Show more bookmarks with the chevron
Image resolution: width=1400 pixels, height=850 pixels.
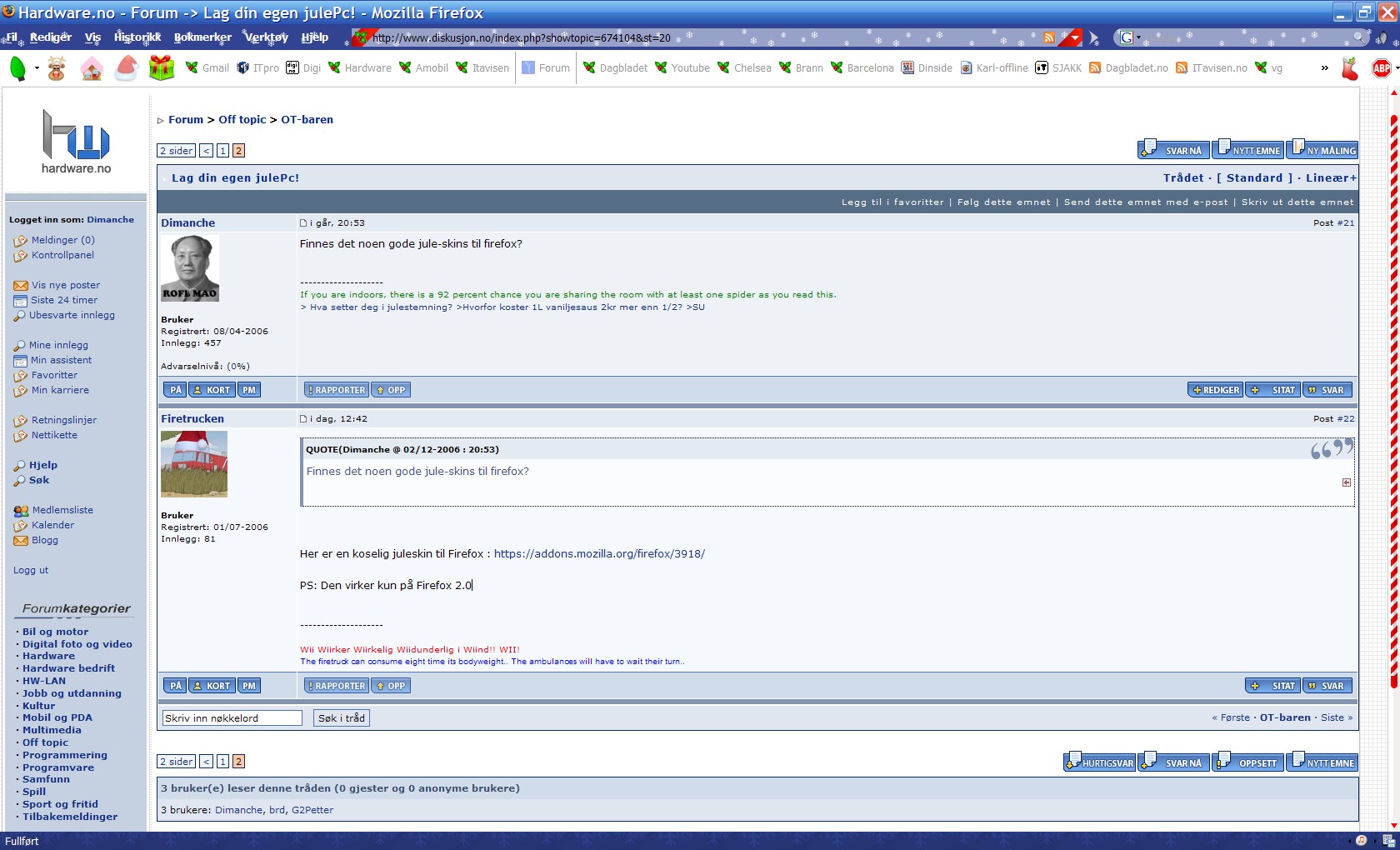1324,68
